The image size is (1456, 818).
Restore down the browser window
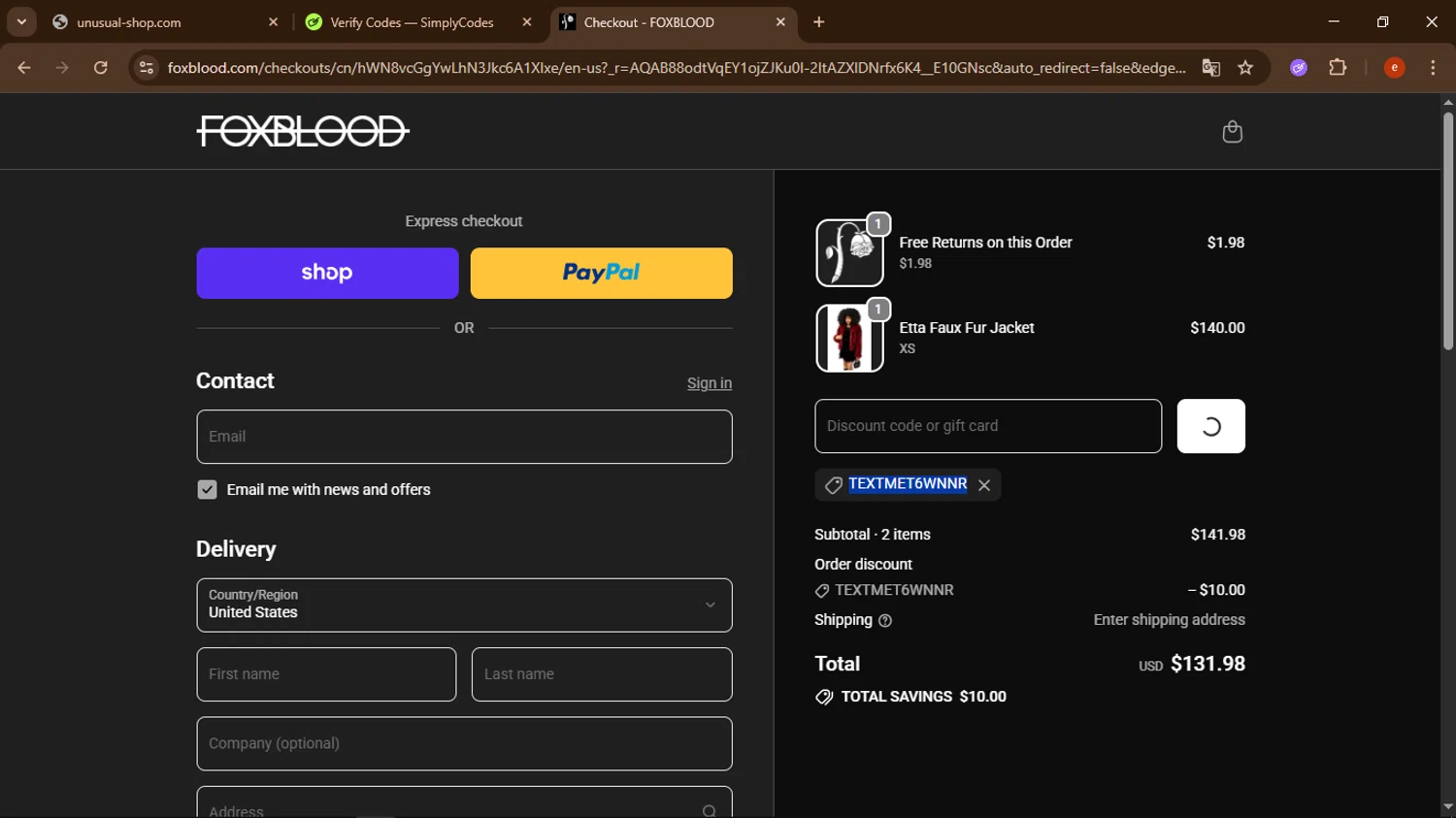coord(1382,21)
